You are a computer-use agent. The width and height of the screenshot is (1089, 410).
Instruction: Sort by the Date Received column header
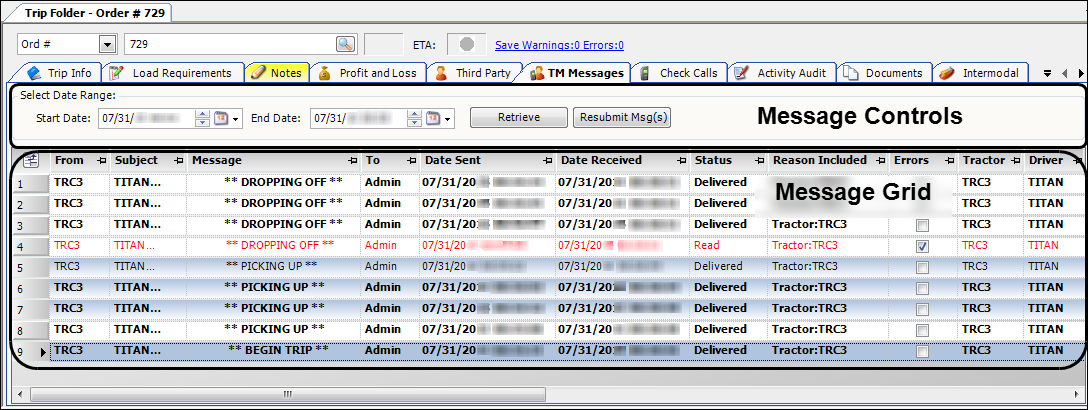point(623,161)
